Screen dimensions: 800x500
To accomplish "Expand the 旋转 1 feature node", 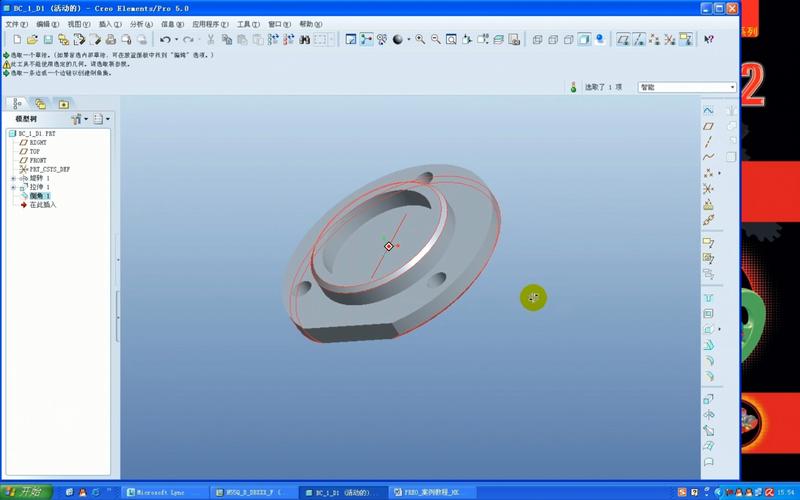I will [13, 179].
